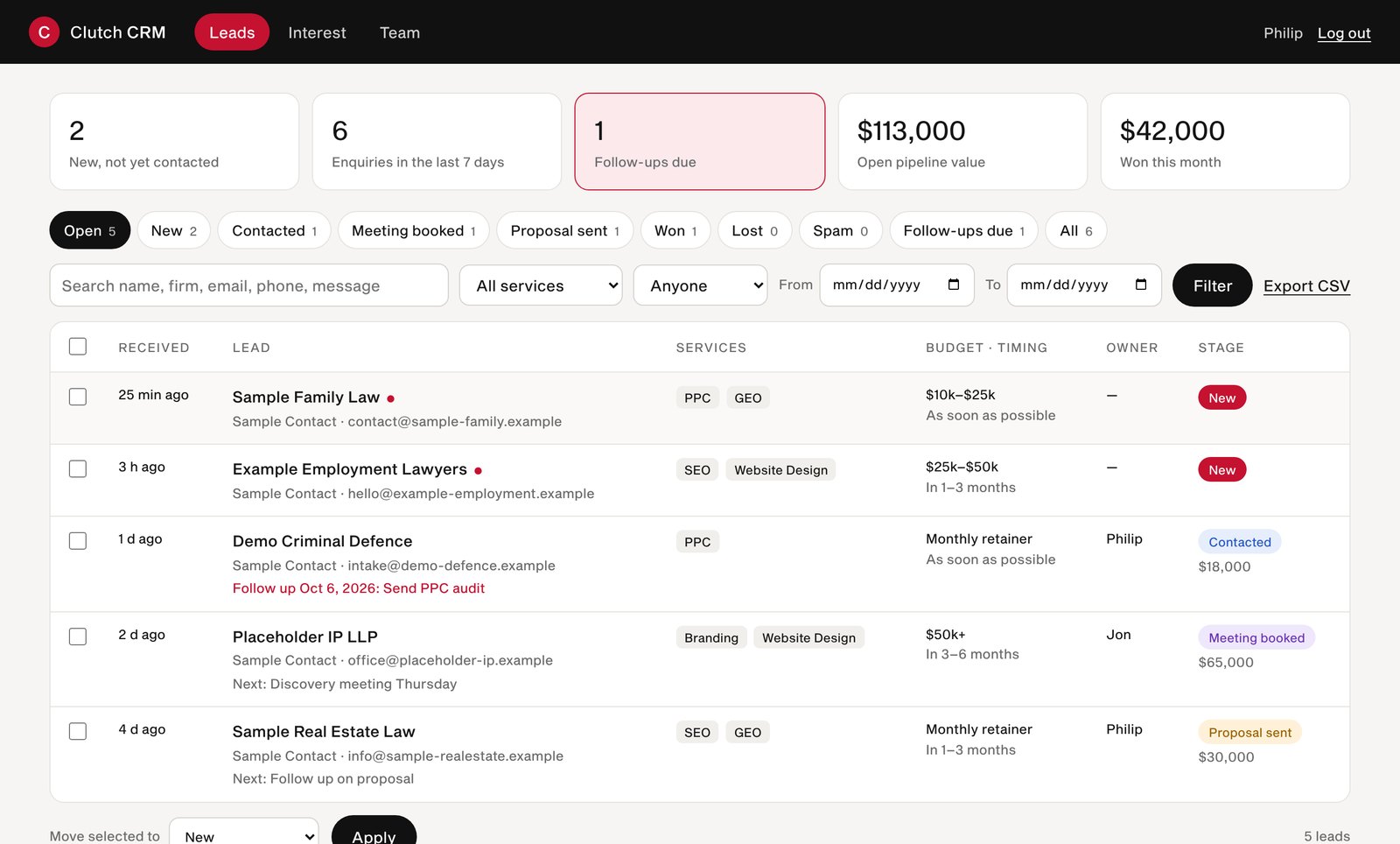Screen dimensions: 1400x844
Task: Click the Apply button
Action: coord(374,830)
